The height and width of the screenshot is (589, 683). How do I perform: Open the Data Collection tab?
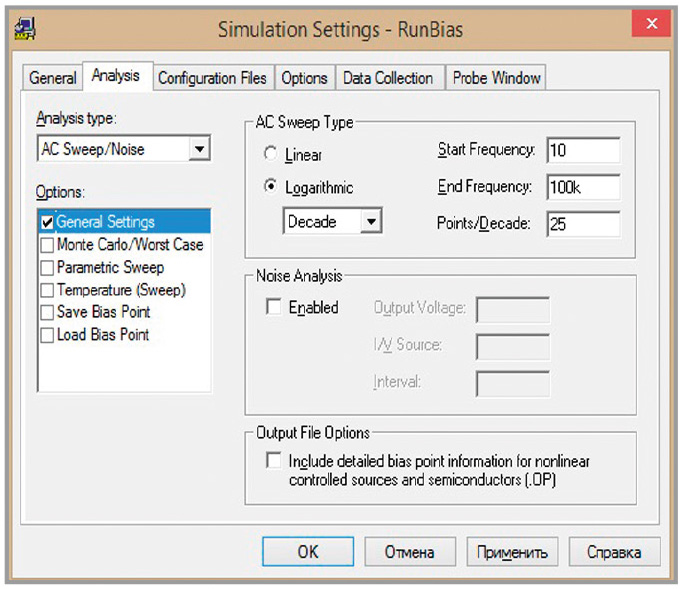tap(388, 78)
